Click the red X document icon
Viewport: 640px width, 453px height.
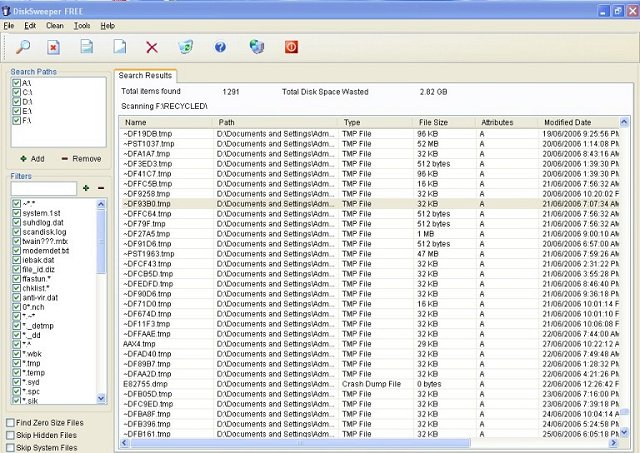(x=54, y=47)
